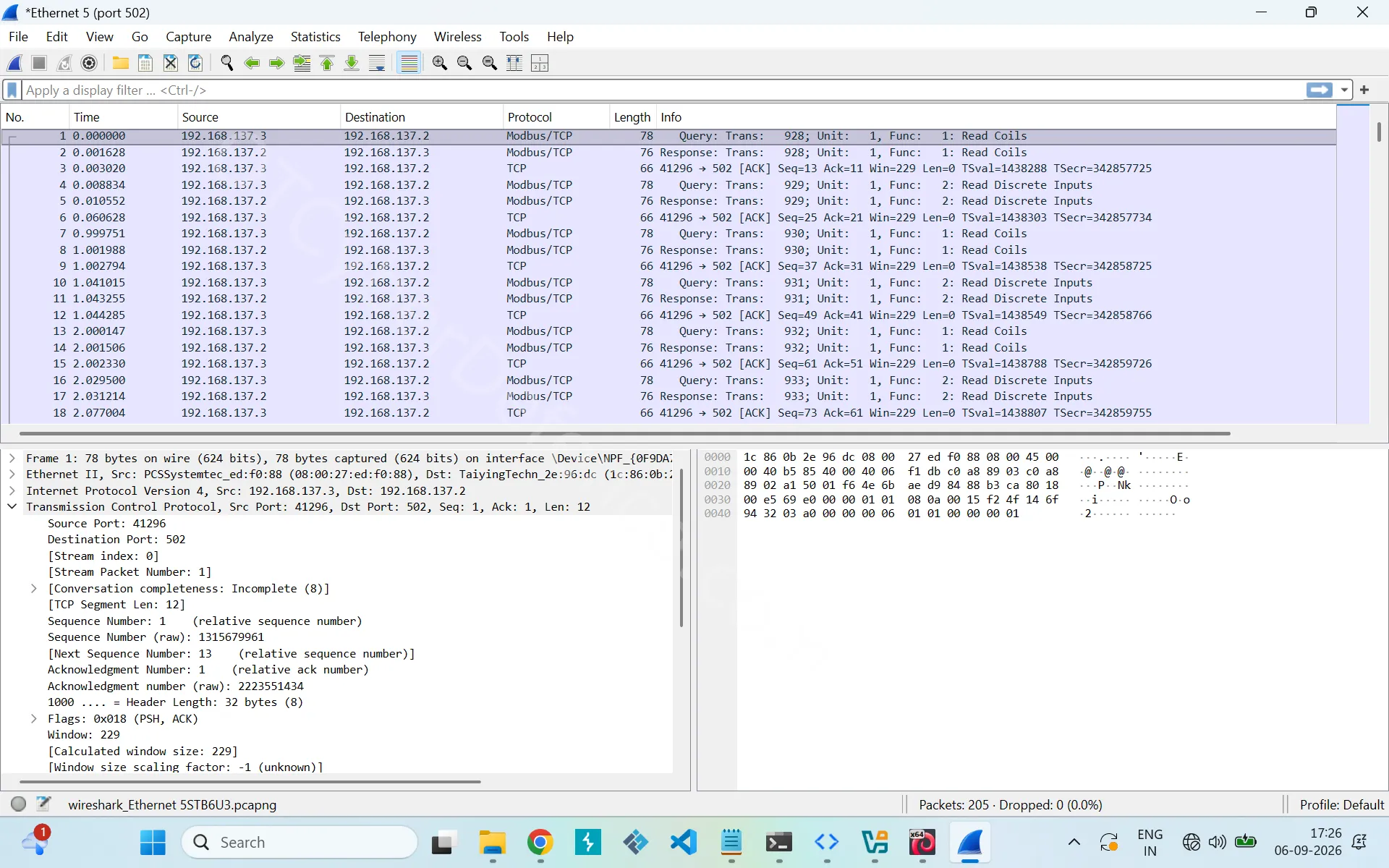Jump to the last packet
This screenshot has height=868, width=1389.
click(x=352, y=63)
